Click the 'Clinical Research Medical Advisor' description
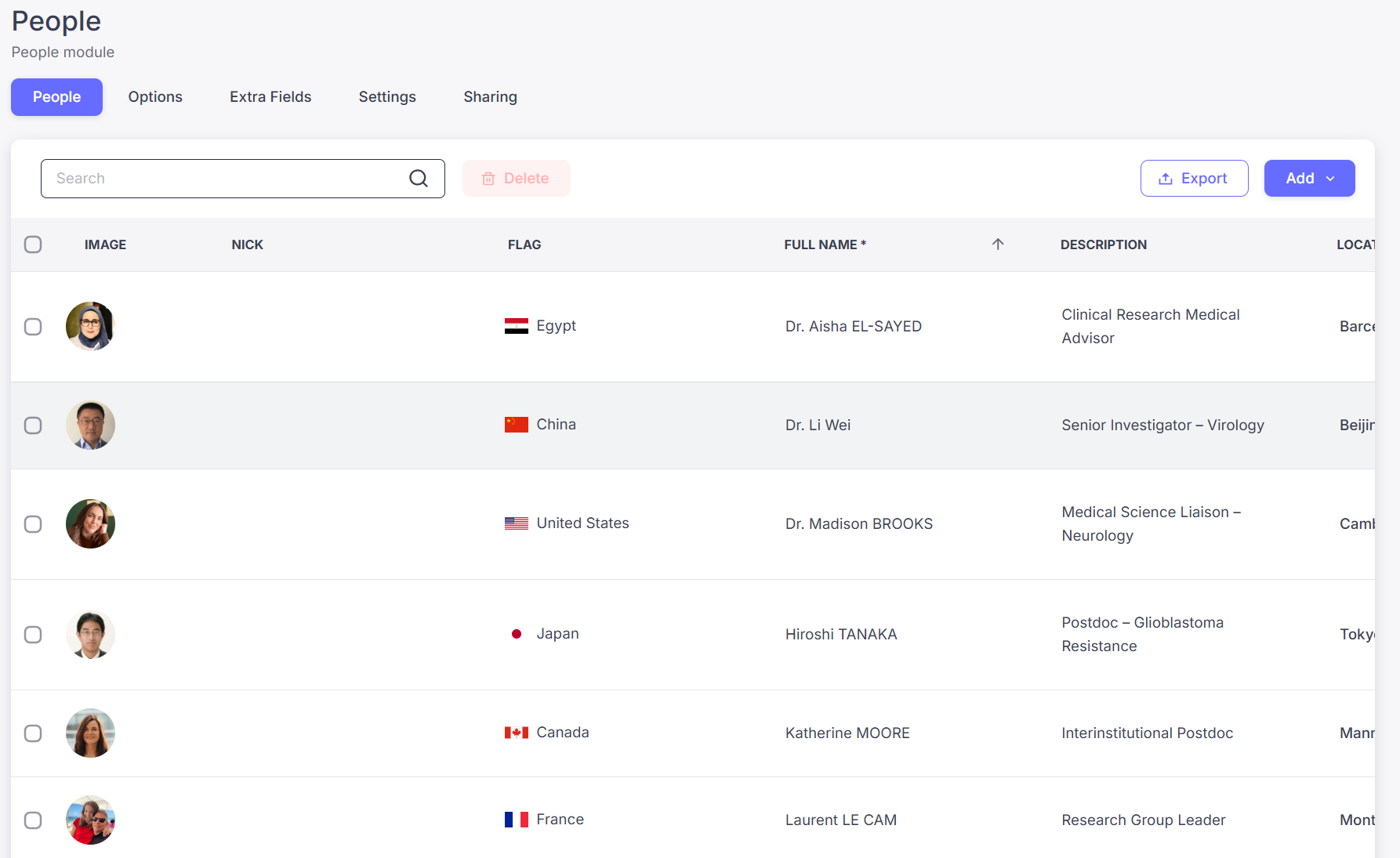The height and width of the screenshot is (858, 1400). (1151, 327)
